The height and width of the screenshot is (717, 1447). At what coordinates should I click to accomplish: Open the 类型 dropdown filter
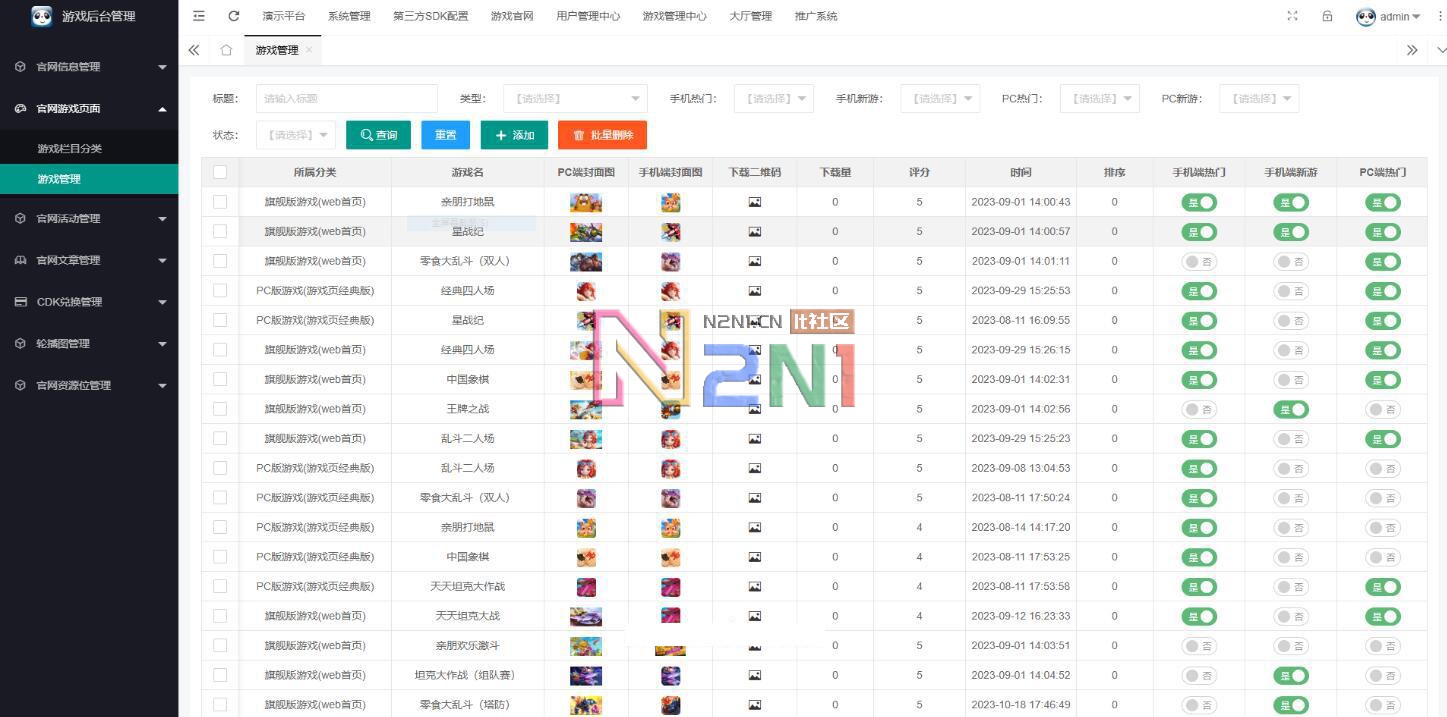click(575, 98)
